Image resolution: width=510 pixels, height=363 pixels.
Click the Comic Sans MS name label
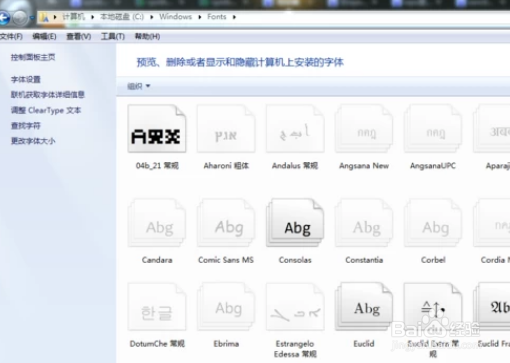coord(226,260)
